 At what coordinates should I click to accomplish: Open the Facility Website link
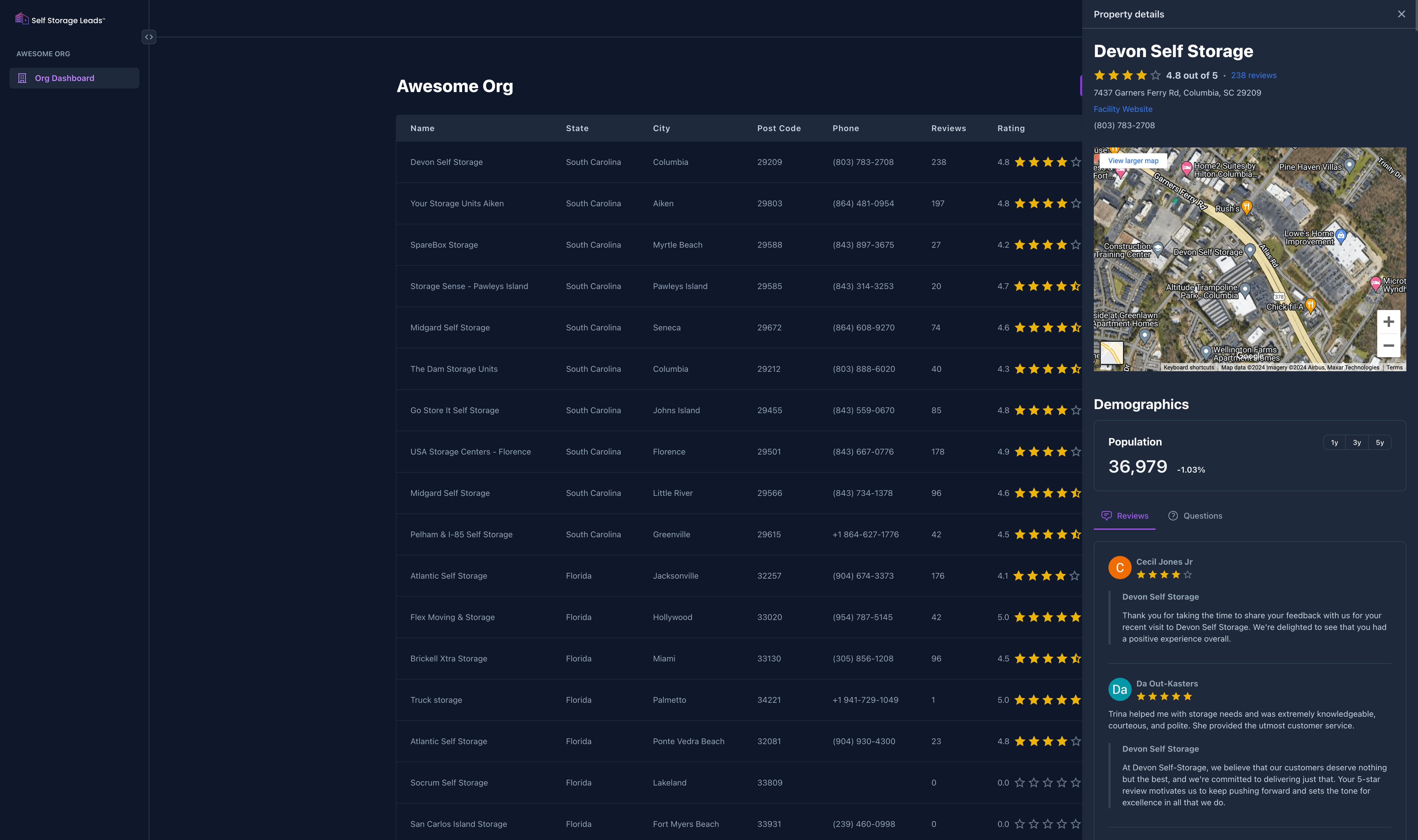click(1122, 109)
